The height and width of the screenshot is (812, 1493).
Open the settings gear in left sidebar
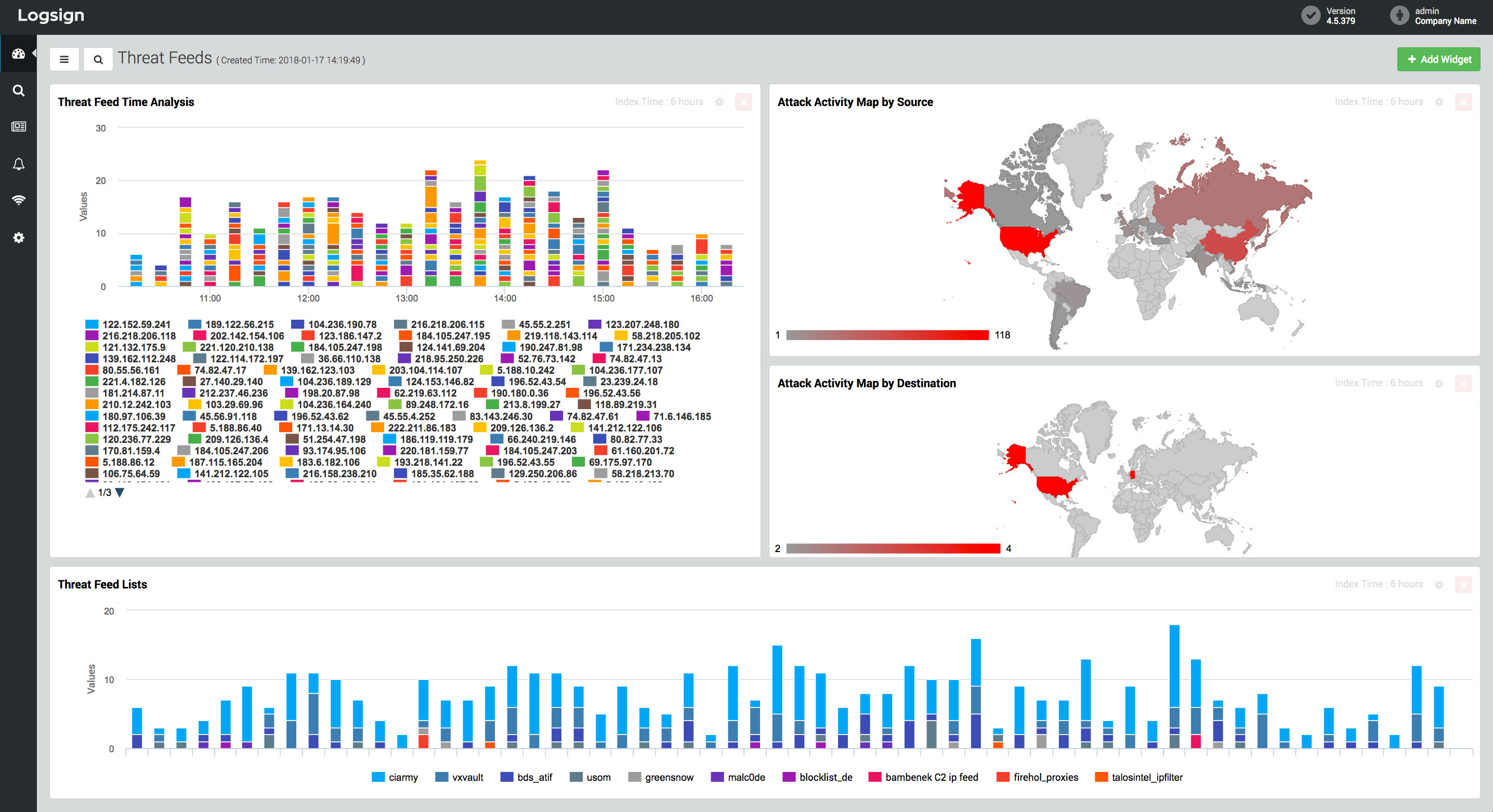[x=19, y=238]
